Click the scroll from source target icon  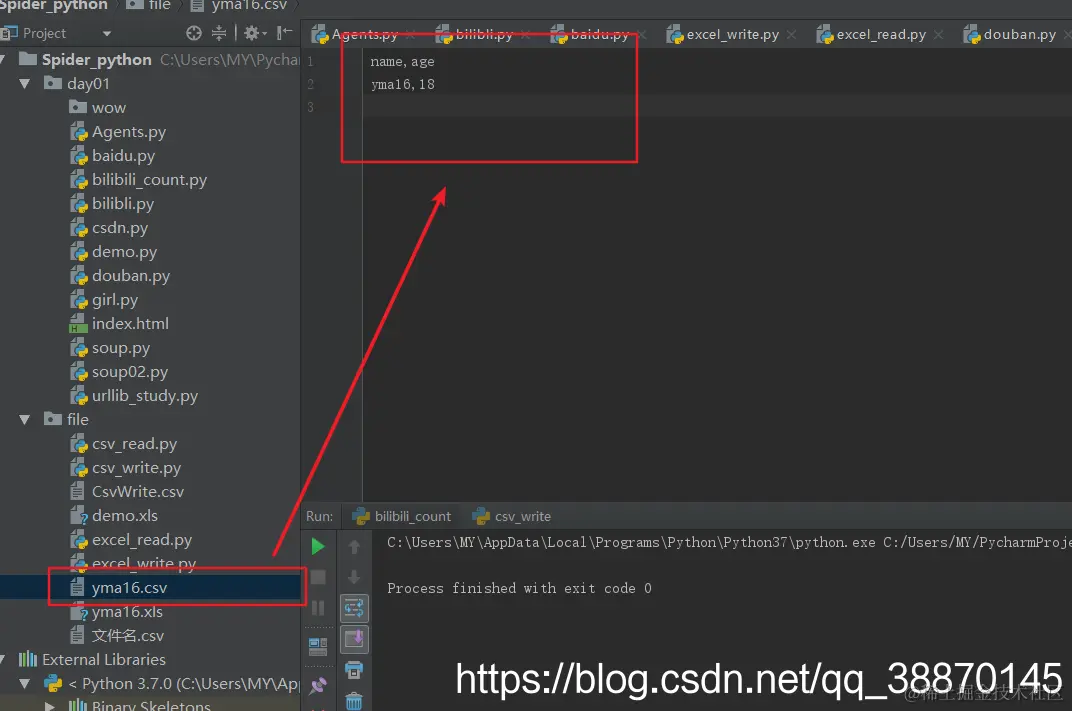point(194,33)
